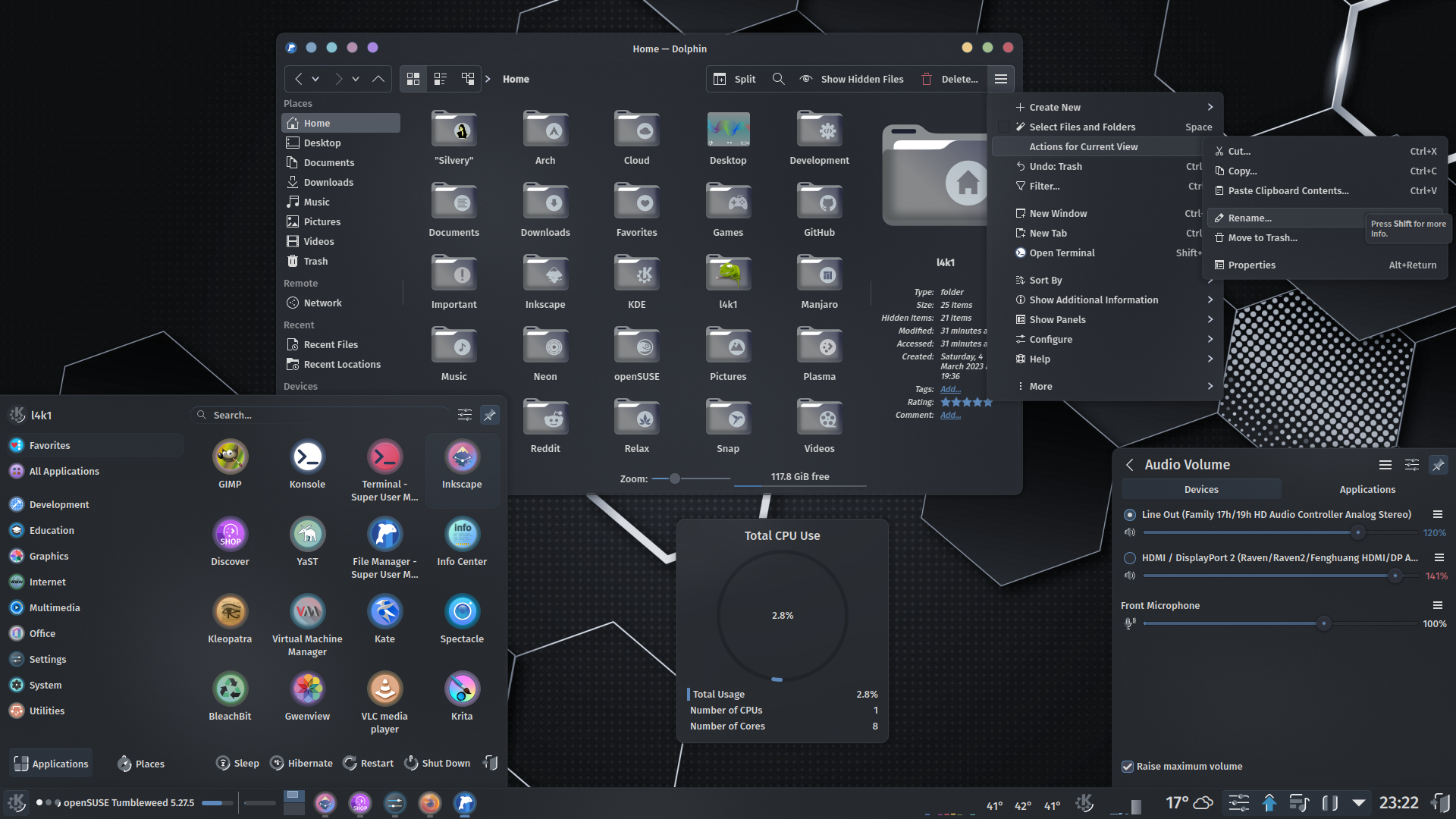Open launcher configure sliders icon
Image resolution: width=1456 pixels, height=819 pixels.
click(x=465, y=415)
